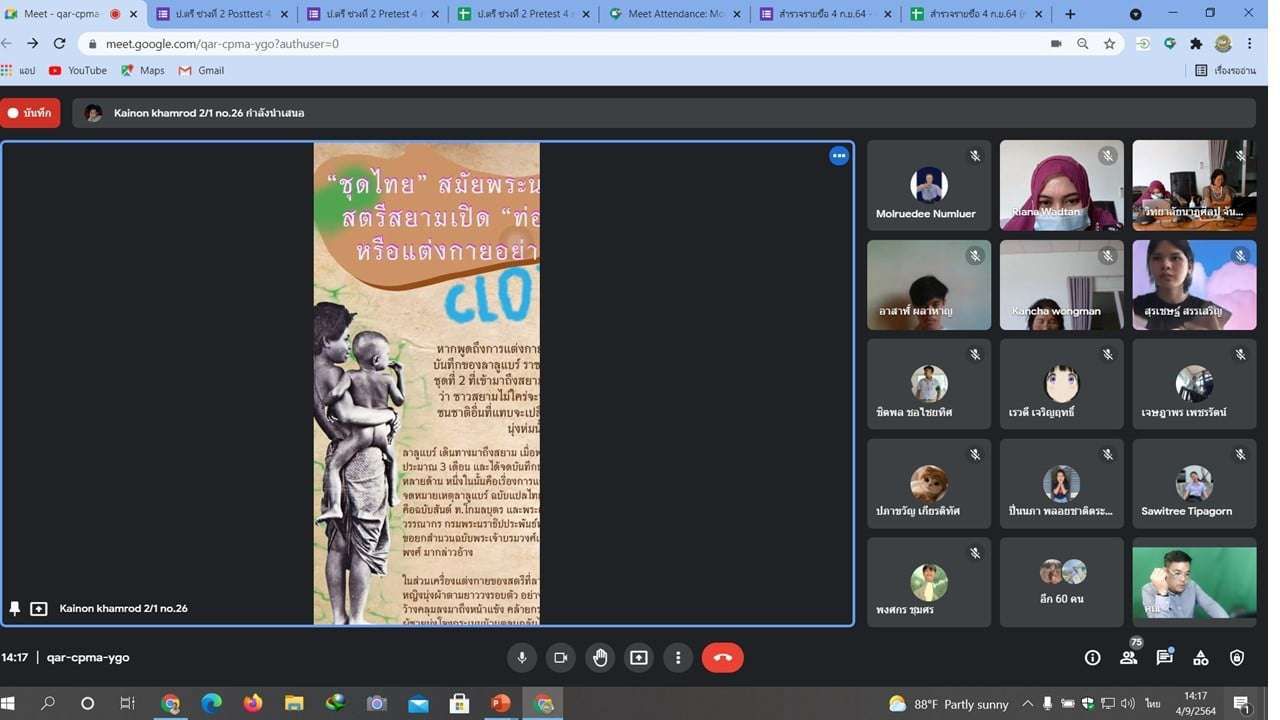Click the tile showing 60 more people

pyautogui.click(x=1061, y=582)
